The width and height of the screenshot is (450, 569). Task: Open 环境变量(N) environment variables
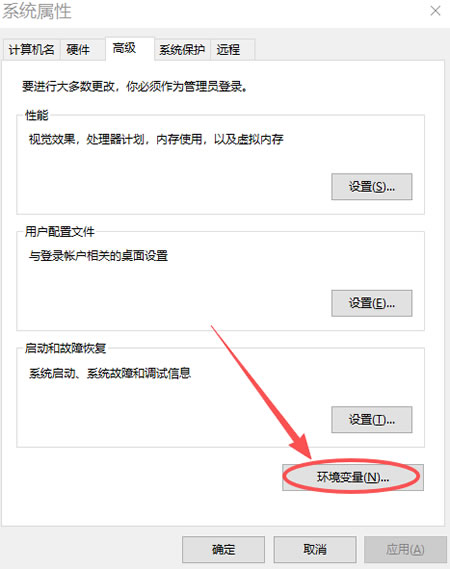pyautogui.click(x=353, y=477)
